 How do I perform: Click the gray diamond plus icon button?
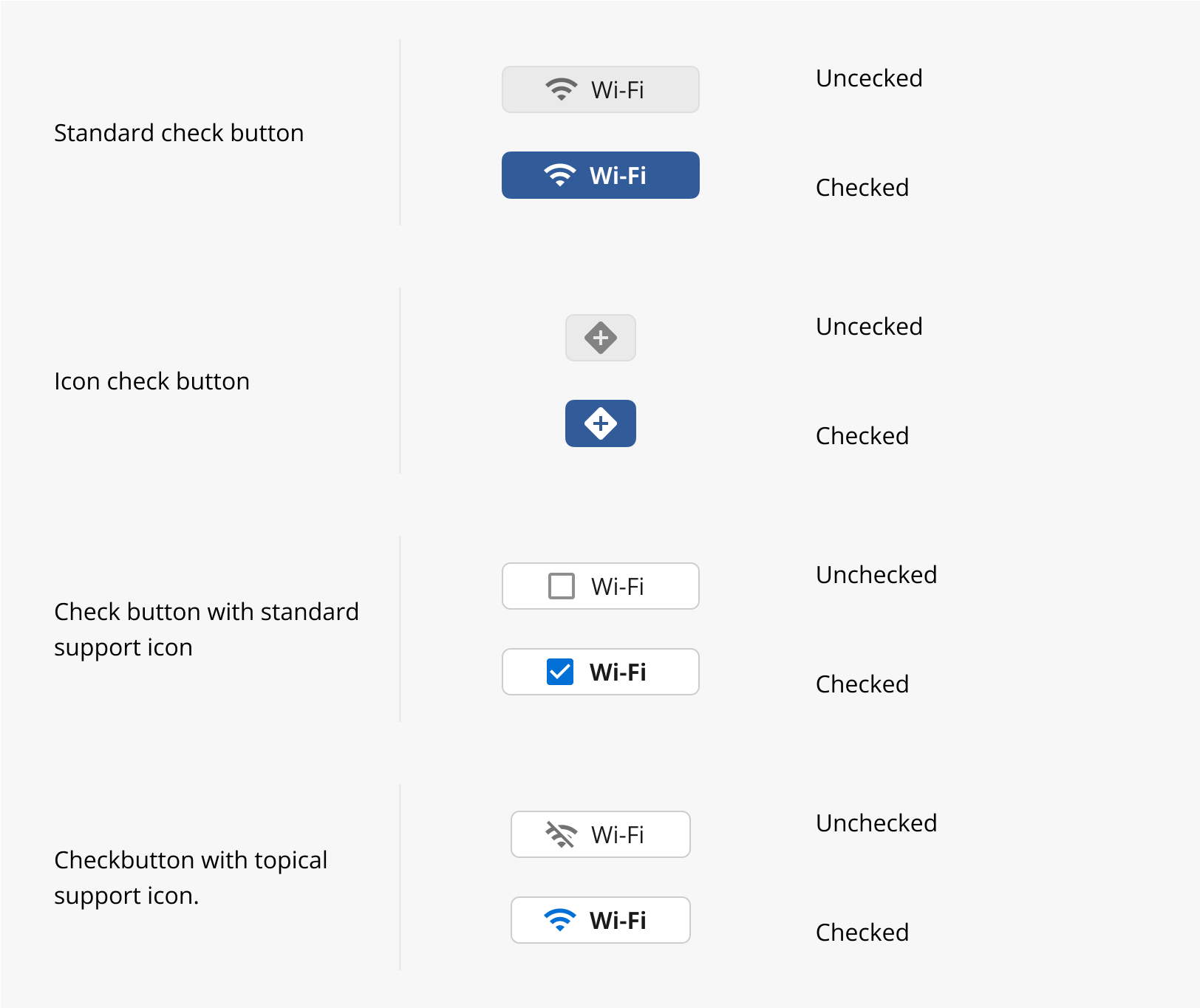(600, 338)
